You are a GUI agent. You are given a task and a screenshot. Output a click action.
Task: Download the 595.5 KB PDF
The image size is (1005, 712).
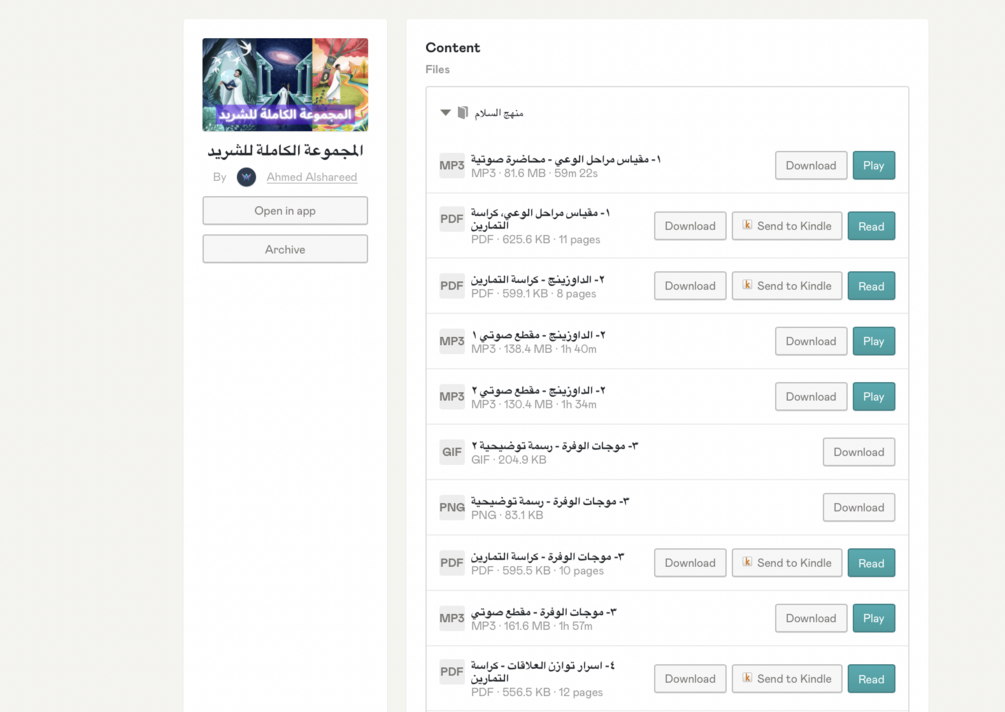click(690, 563)
